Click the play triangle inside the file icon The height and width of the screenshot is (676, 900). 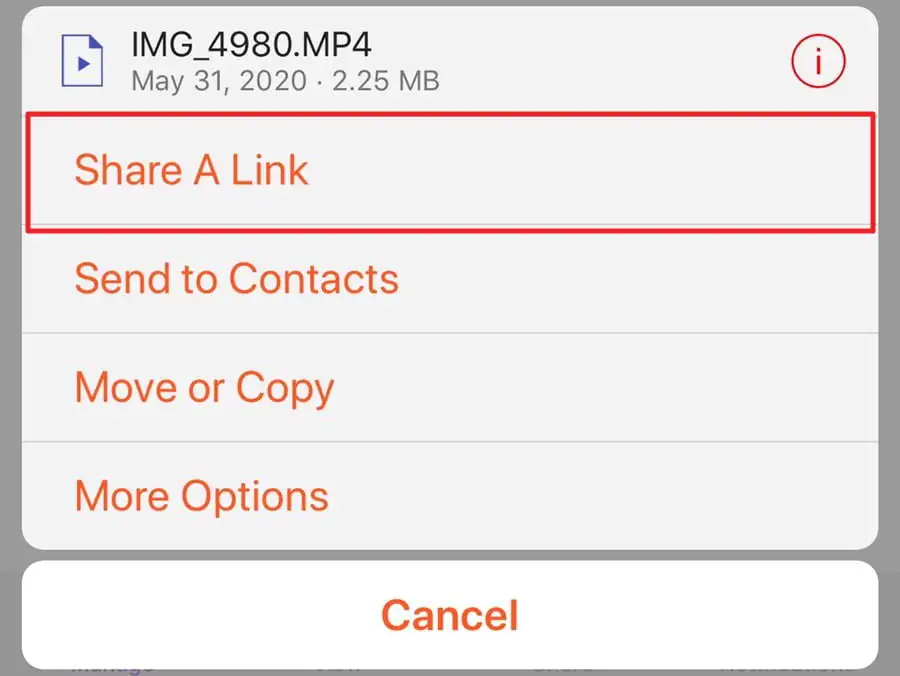tap(86, 63)
